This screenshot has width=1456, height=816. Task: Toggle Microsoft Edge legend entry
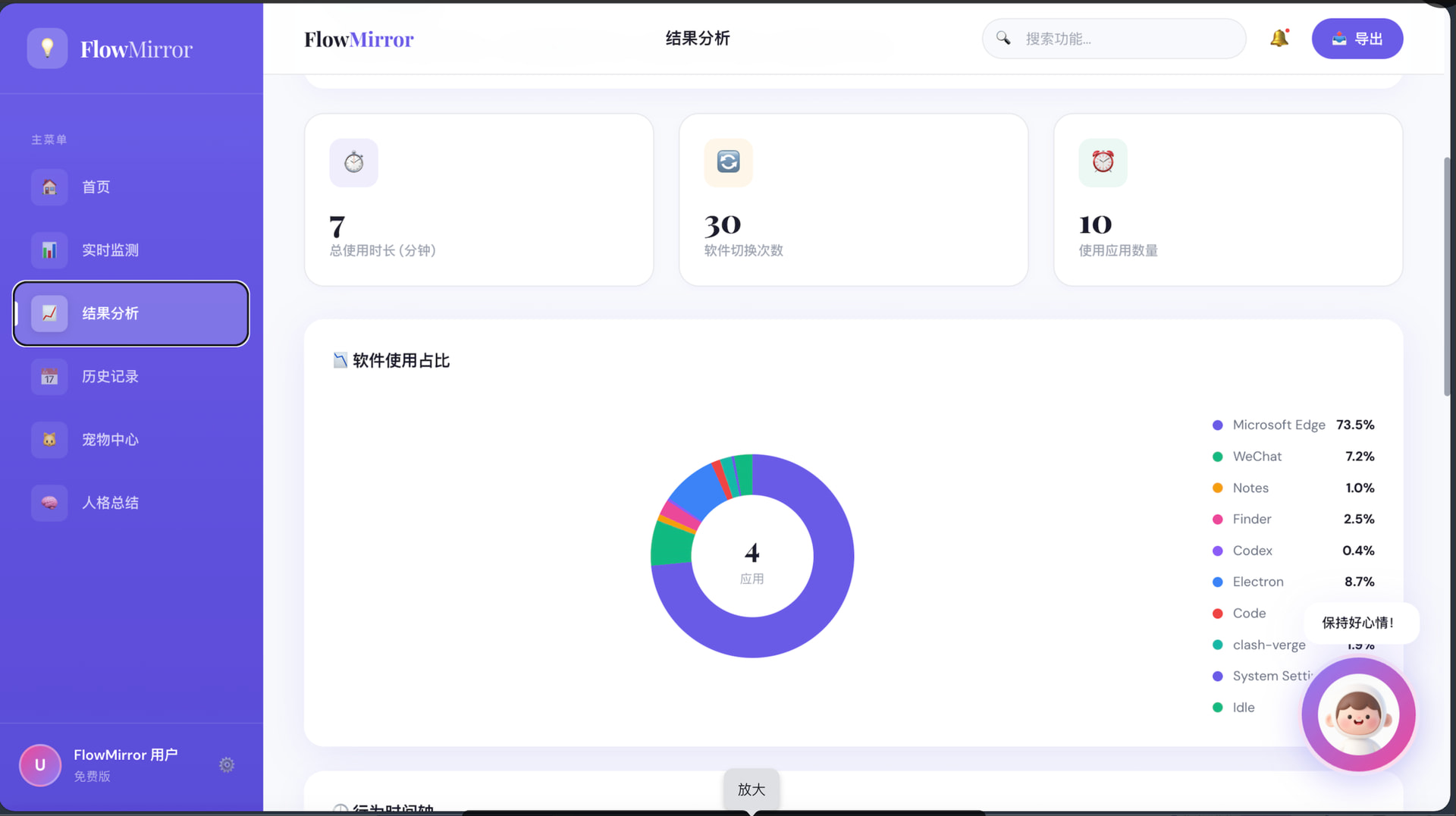point(1279,425)
